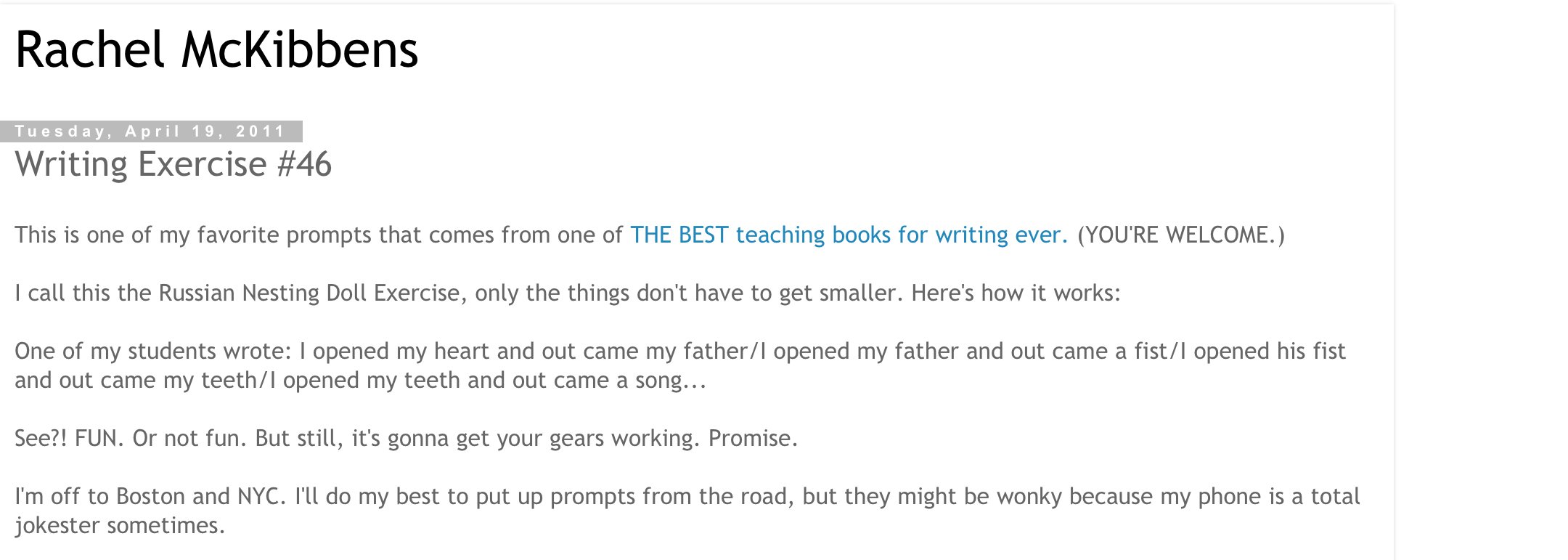Open THE BEST teaching books link
Image resolution: width=1568 pixels, height=560 pixels.
[849, 235]
